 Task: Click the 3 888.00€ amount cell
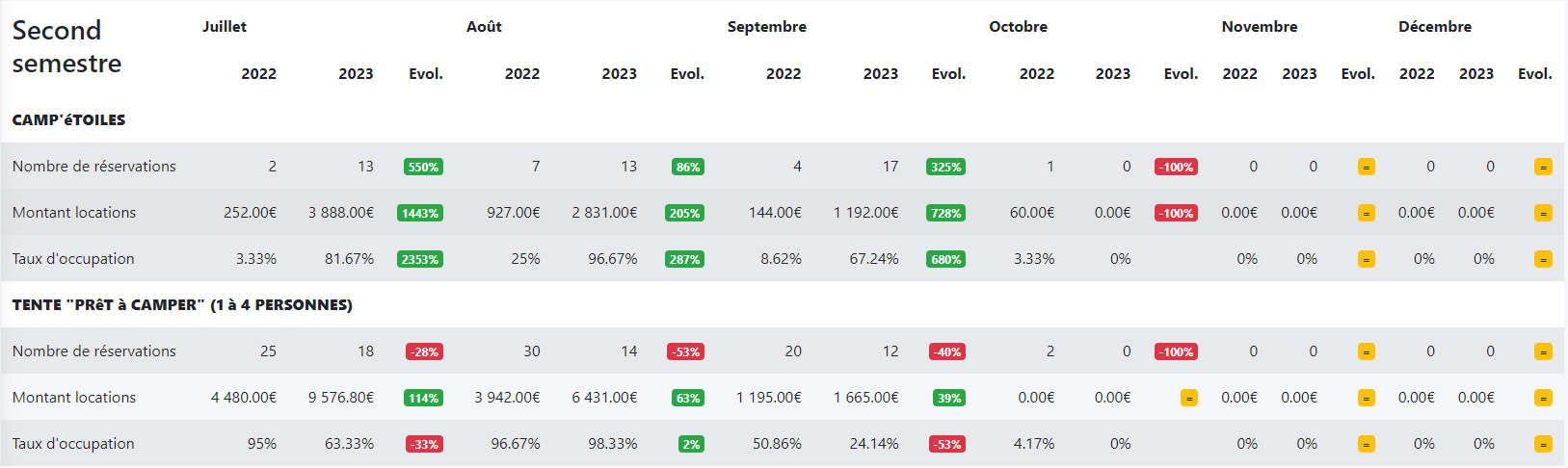click(341, 213)
